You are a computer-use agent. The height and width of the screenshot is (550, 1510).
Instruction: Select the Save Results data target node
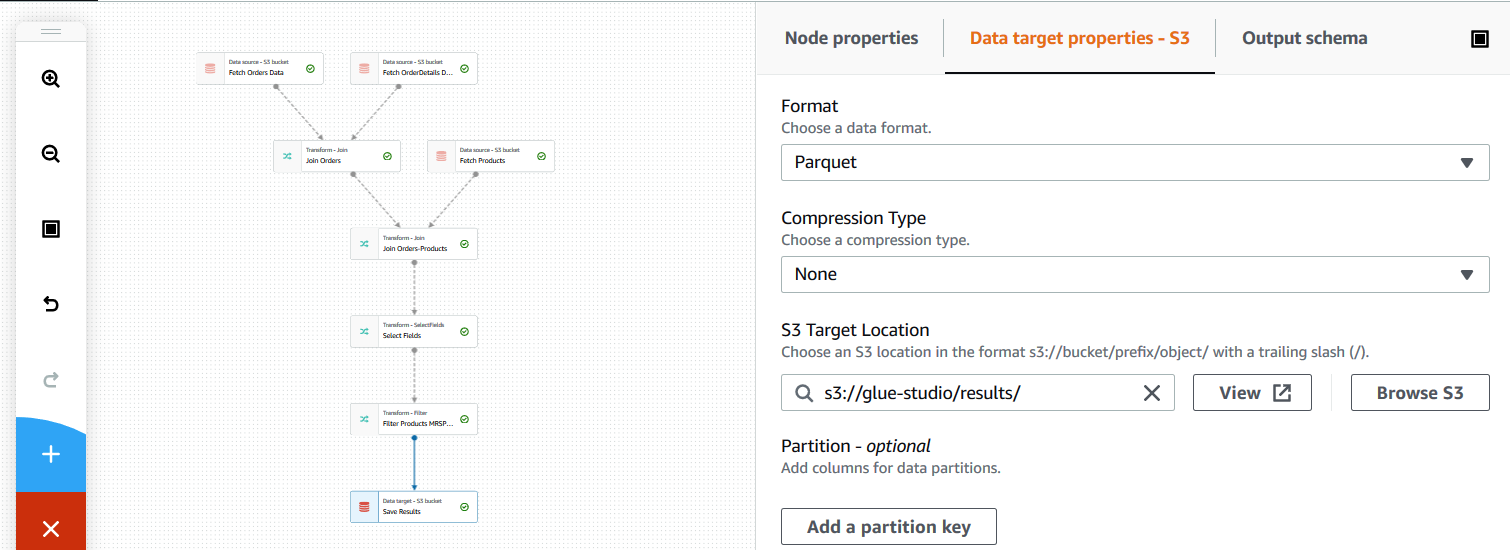click(414, 507)
